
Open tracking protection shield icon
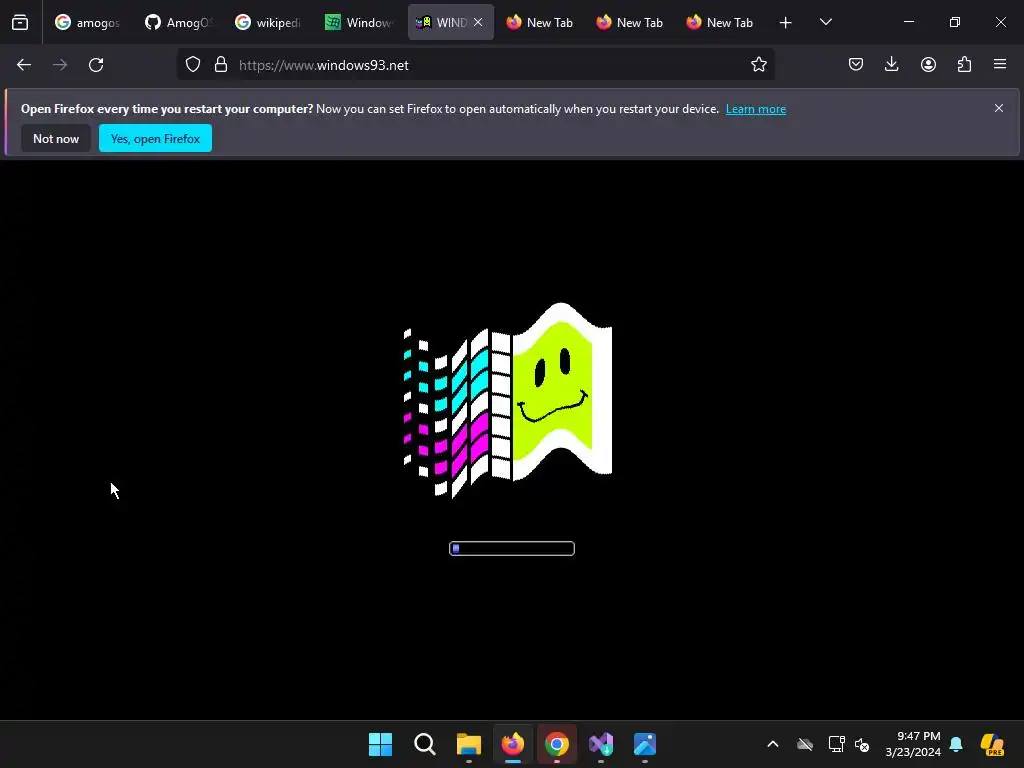[193, 65]
